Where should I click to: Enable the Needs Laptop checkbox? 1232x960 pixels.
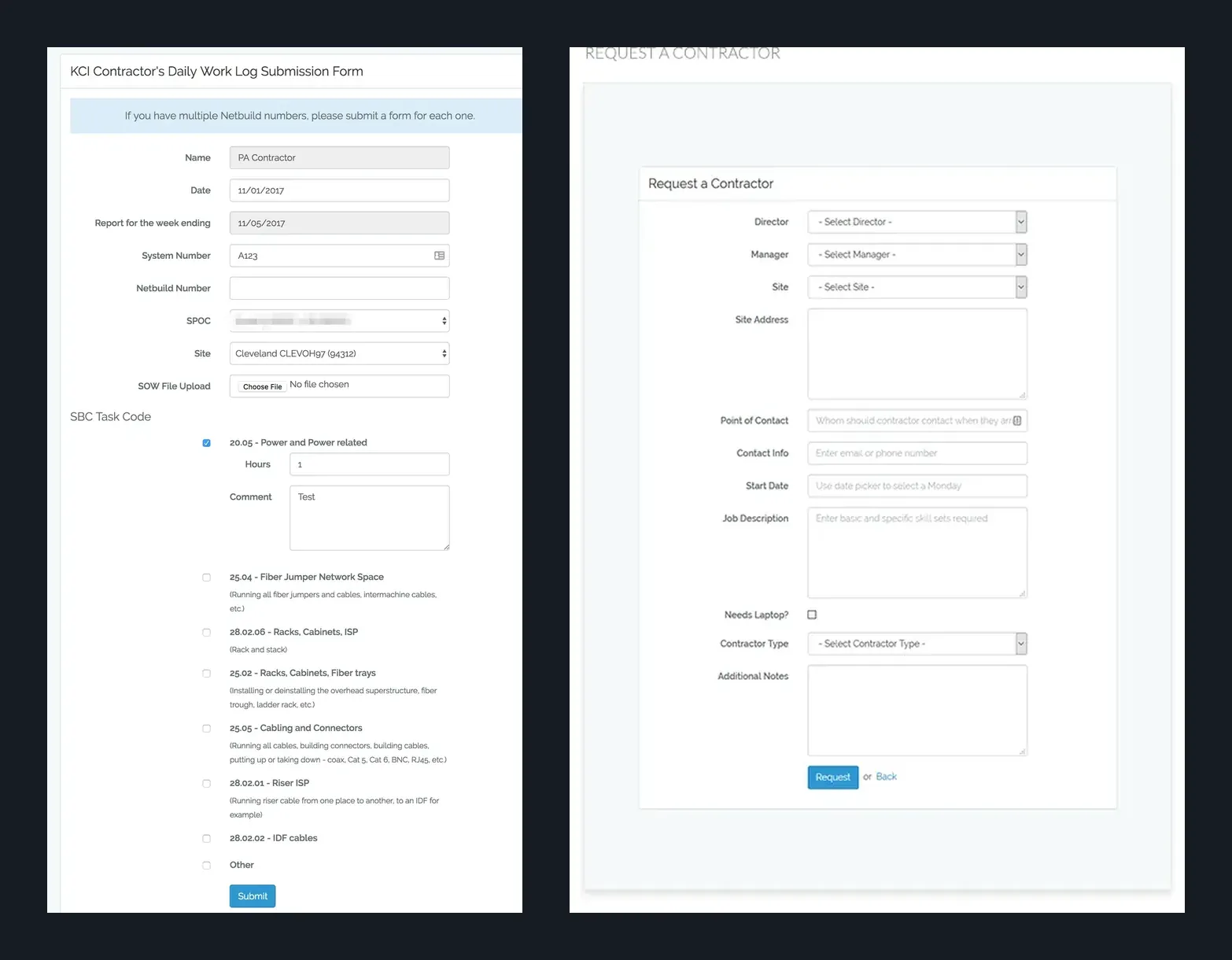(812, 615)
